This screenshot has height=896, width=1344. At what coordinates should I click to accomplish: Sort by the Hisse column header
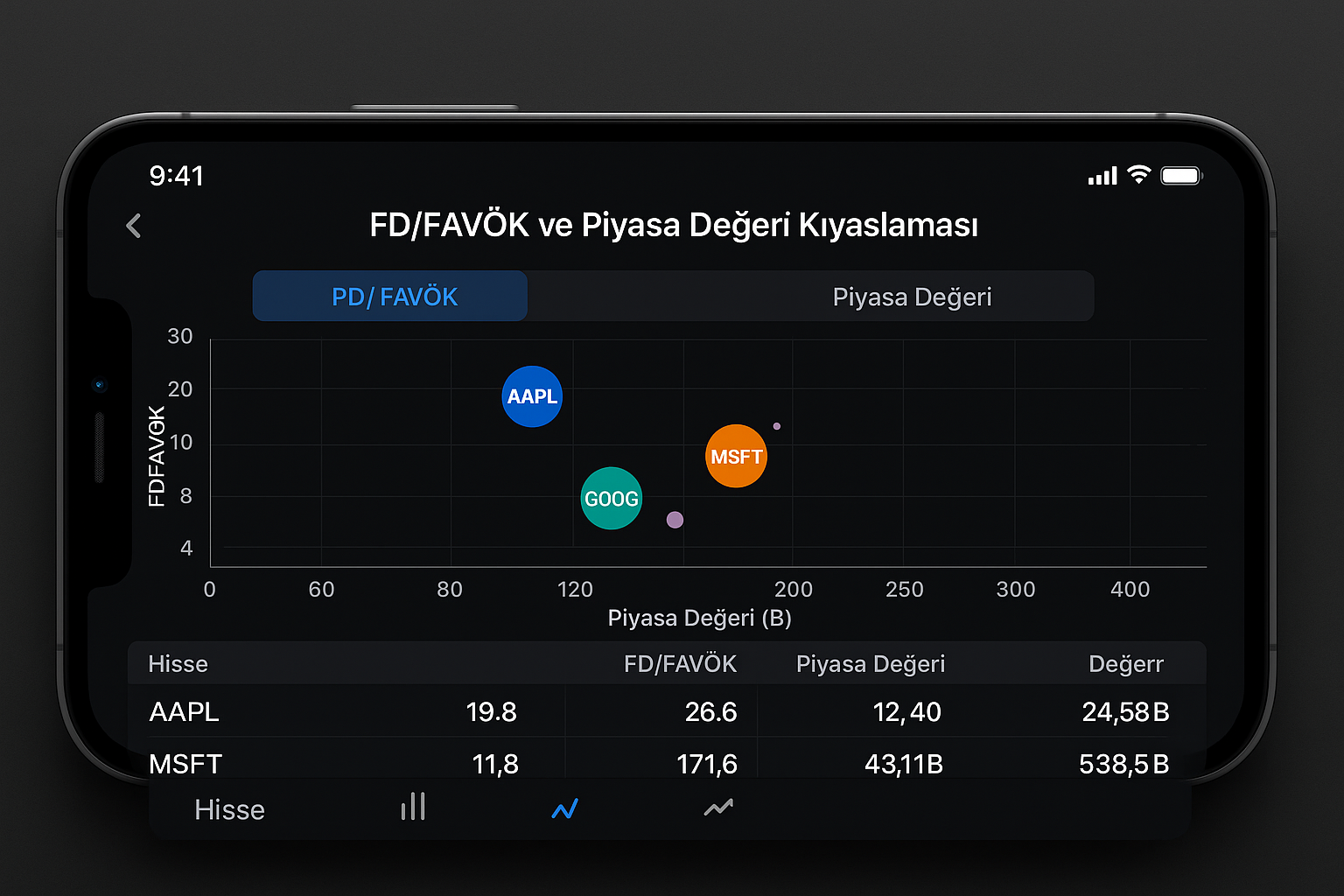click(x=178, y=664)
